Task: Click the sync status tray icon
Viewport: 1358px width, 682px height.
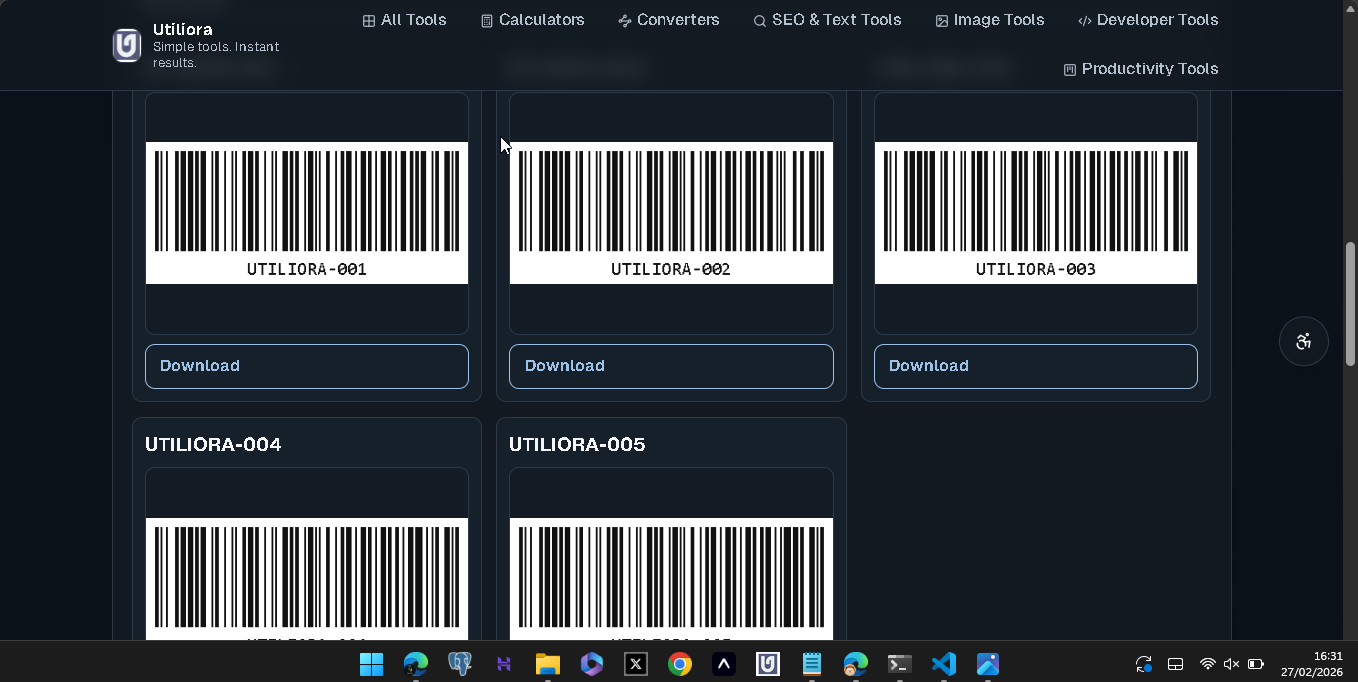Action: (1144, 664)
